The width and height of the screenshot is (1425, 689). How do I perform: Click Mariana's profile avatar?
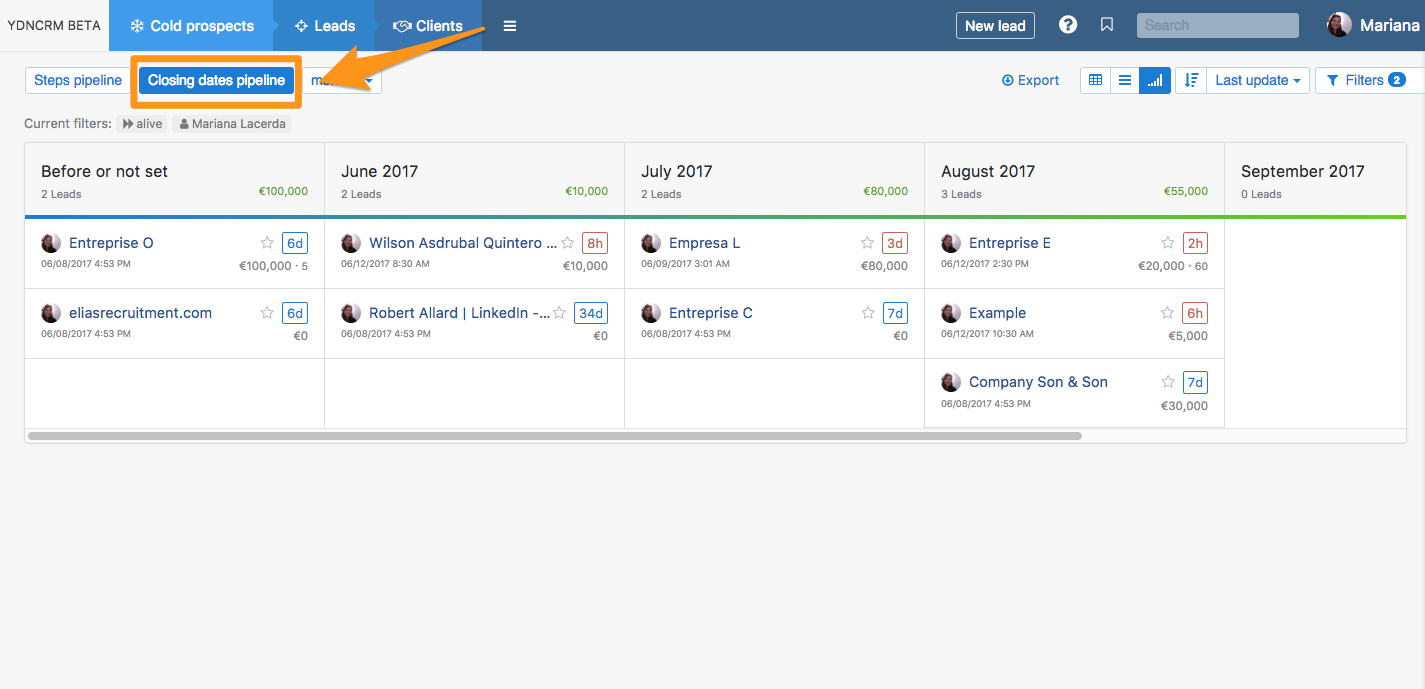coord(1339,25)
